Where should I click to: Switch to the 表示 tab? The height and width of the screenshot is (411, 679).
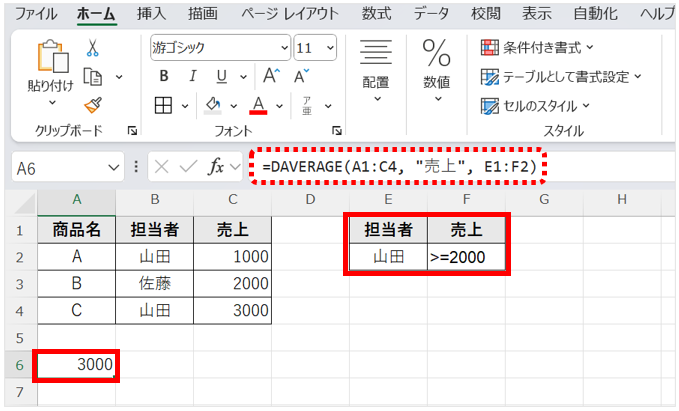coord(537,14)
